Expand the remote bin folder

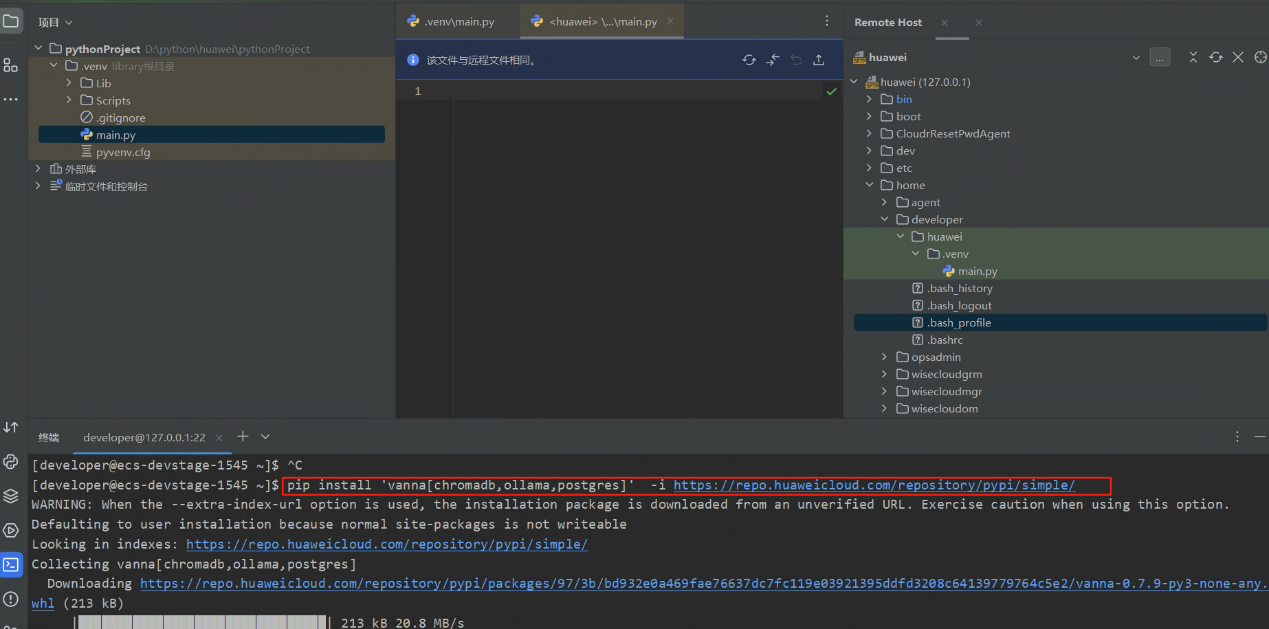click(x=870, y=99)
